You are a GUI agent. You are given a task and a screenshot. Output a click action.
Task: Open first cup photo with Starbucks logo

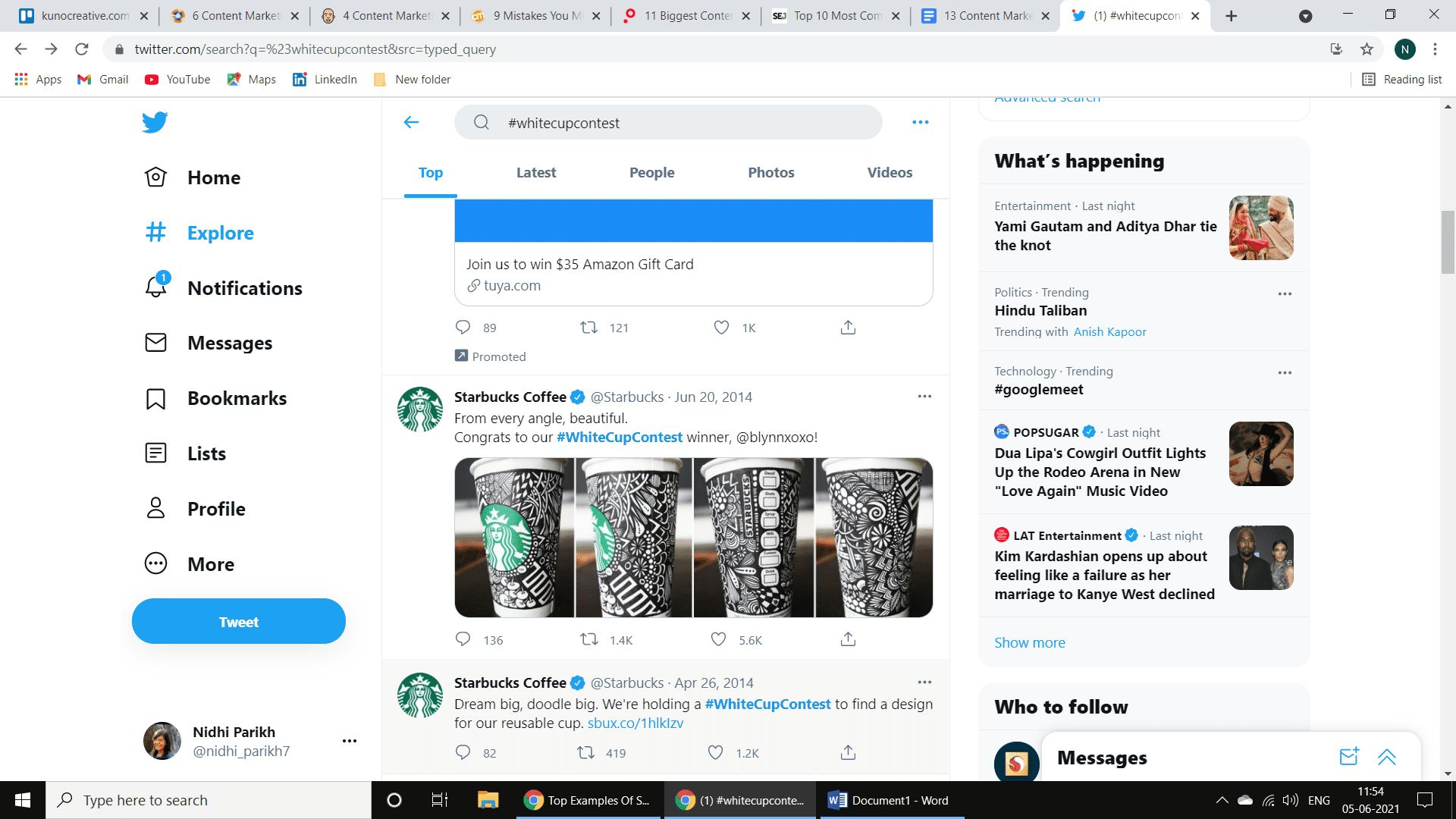pos(514,538)
